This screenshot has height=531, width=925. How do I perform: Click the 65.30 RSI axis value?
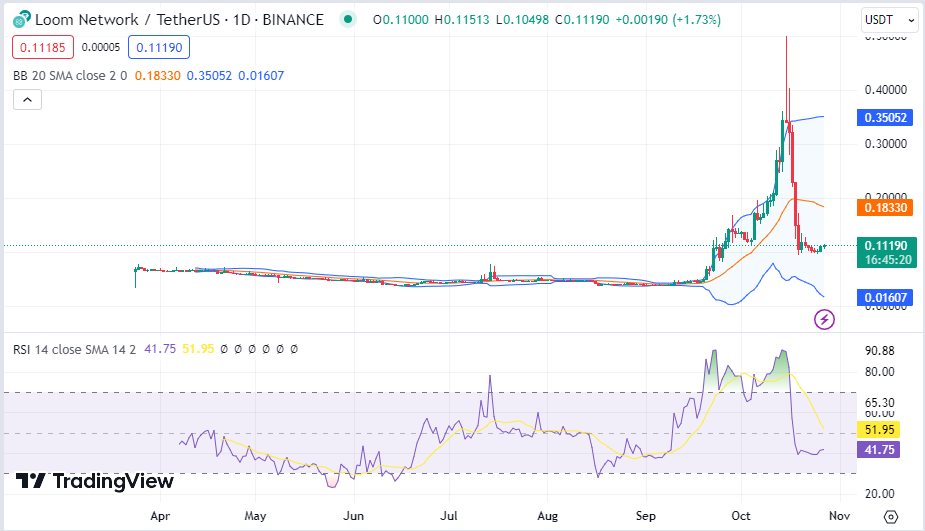click(880, 402)
